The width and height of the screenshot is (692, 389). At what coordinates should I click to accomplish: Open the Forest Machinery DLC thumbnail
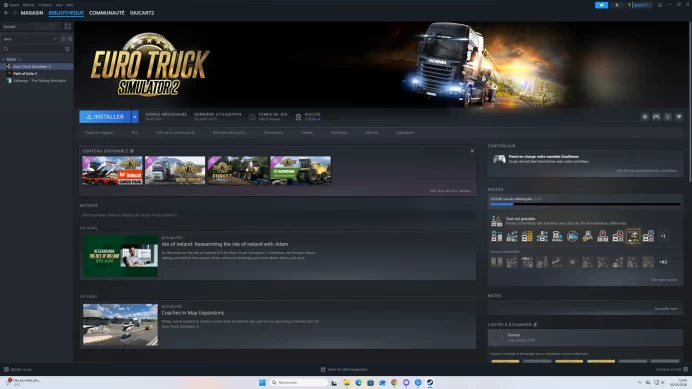tap(238, 170)
